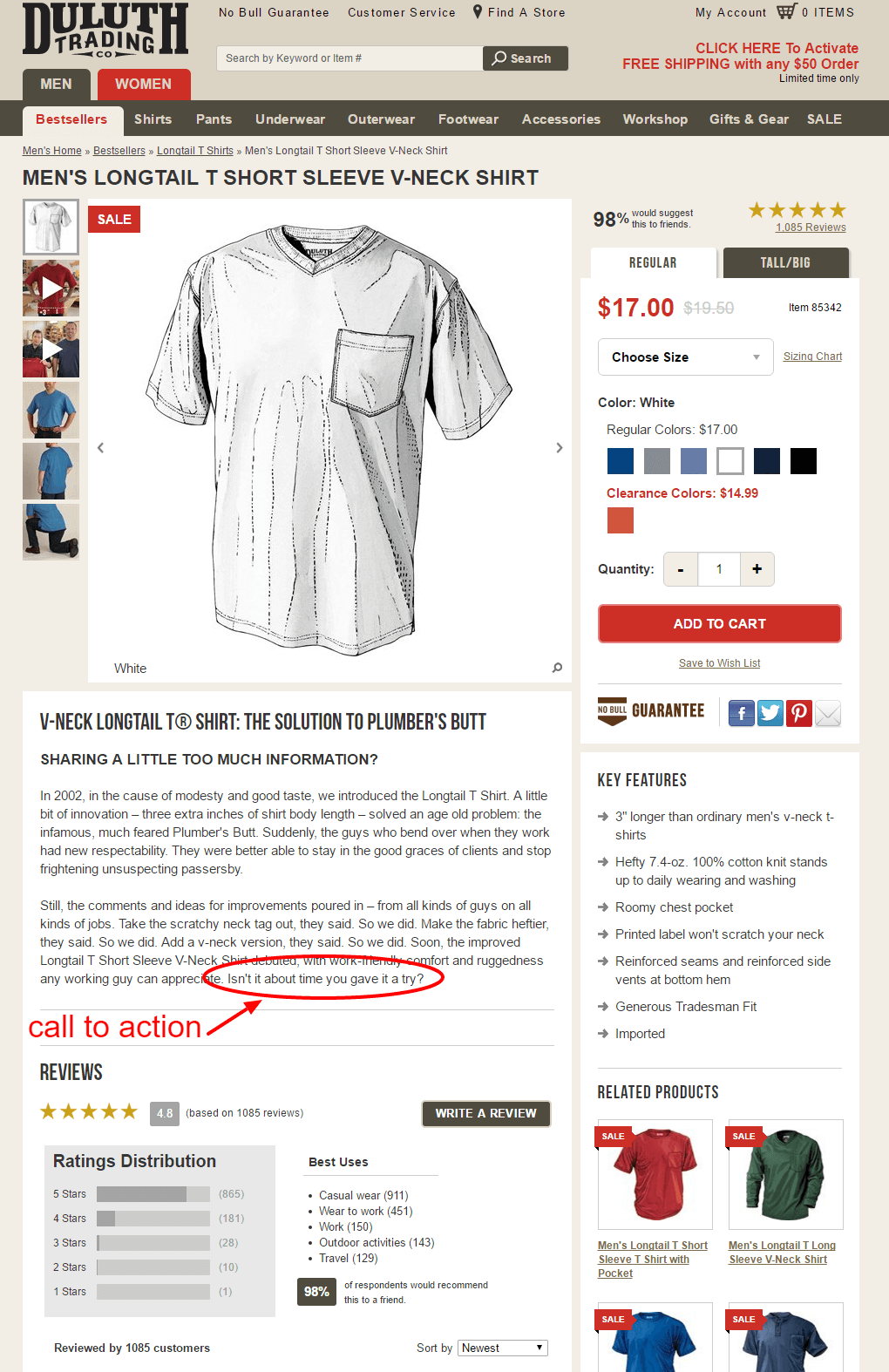The height and width of the screenshot is (1372, 889).
Task: Click the magnifier zoom icon on image
Action: point(557,668)
